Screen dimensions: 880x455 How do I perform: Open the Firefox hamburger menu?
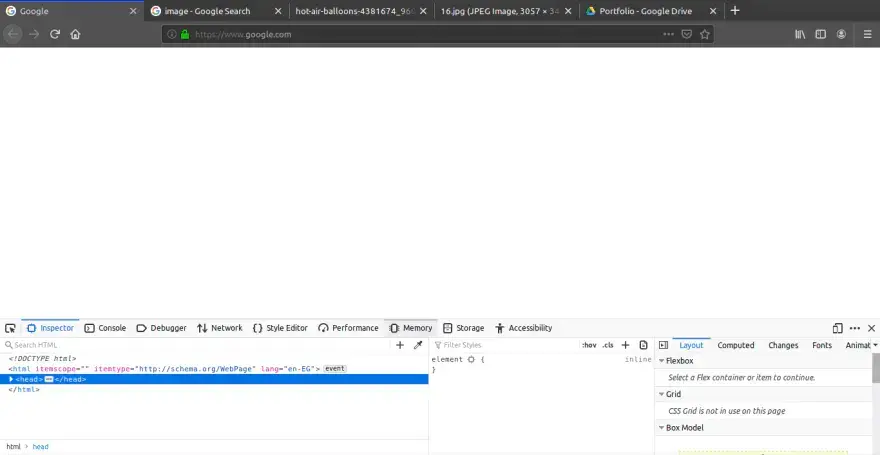point(867,34)
